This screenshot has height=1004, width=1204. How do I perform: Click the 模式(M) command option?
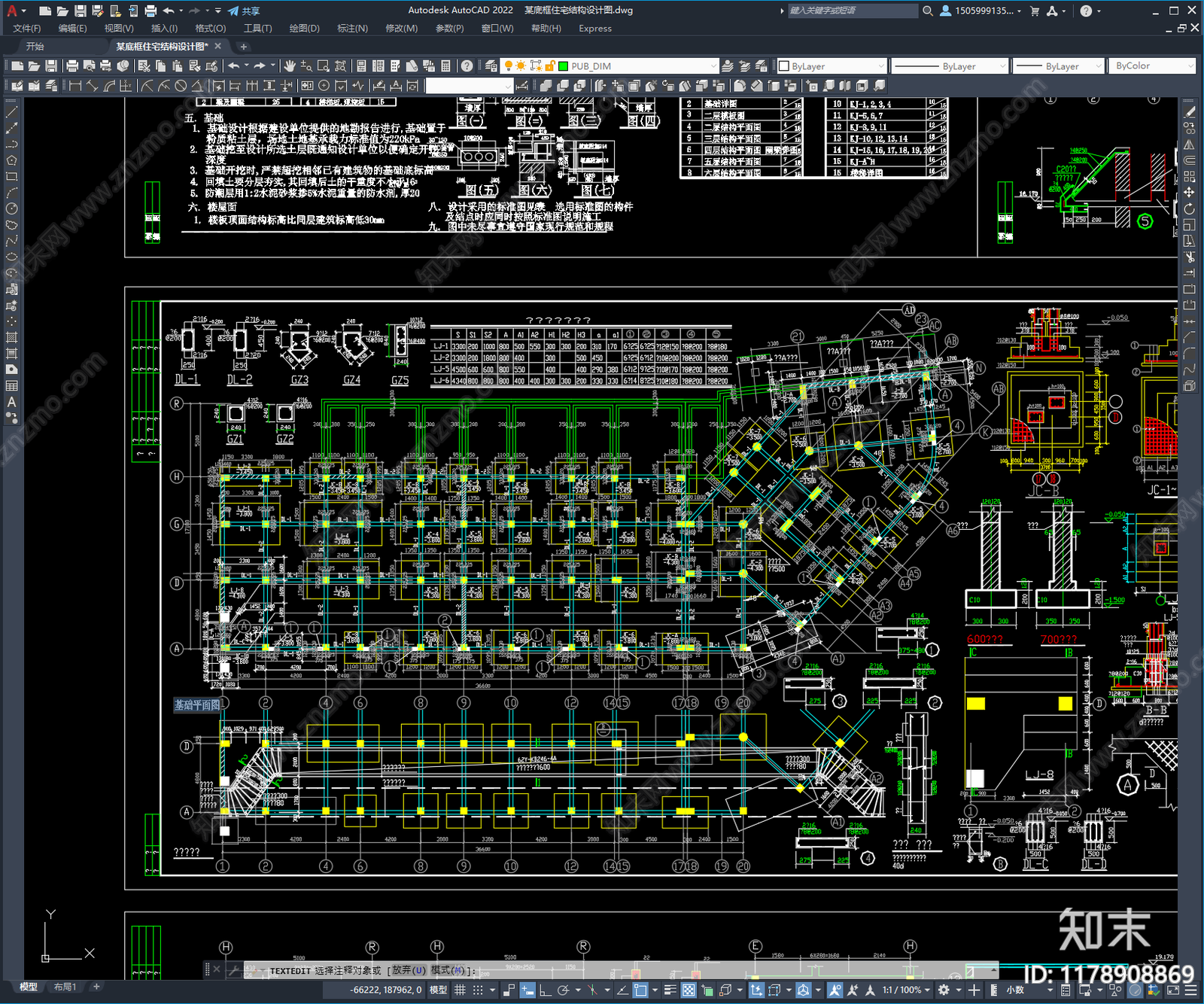tap(448, 970)
